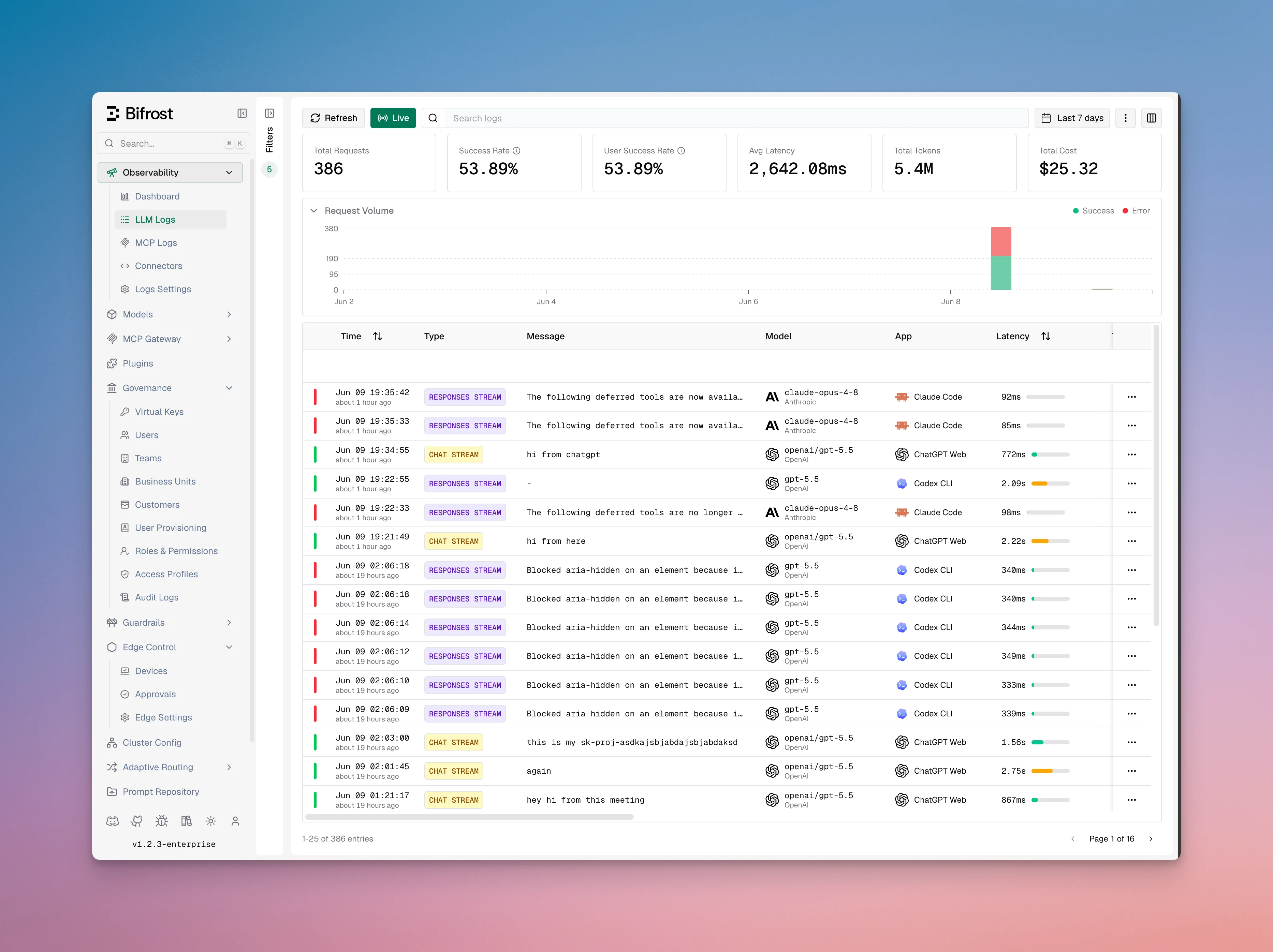Focus the sidebar Search box
This screenshot has width=1273, height=952.
point(174,143)
